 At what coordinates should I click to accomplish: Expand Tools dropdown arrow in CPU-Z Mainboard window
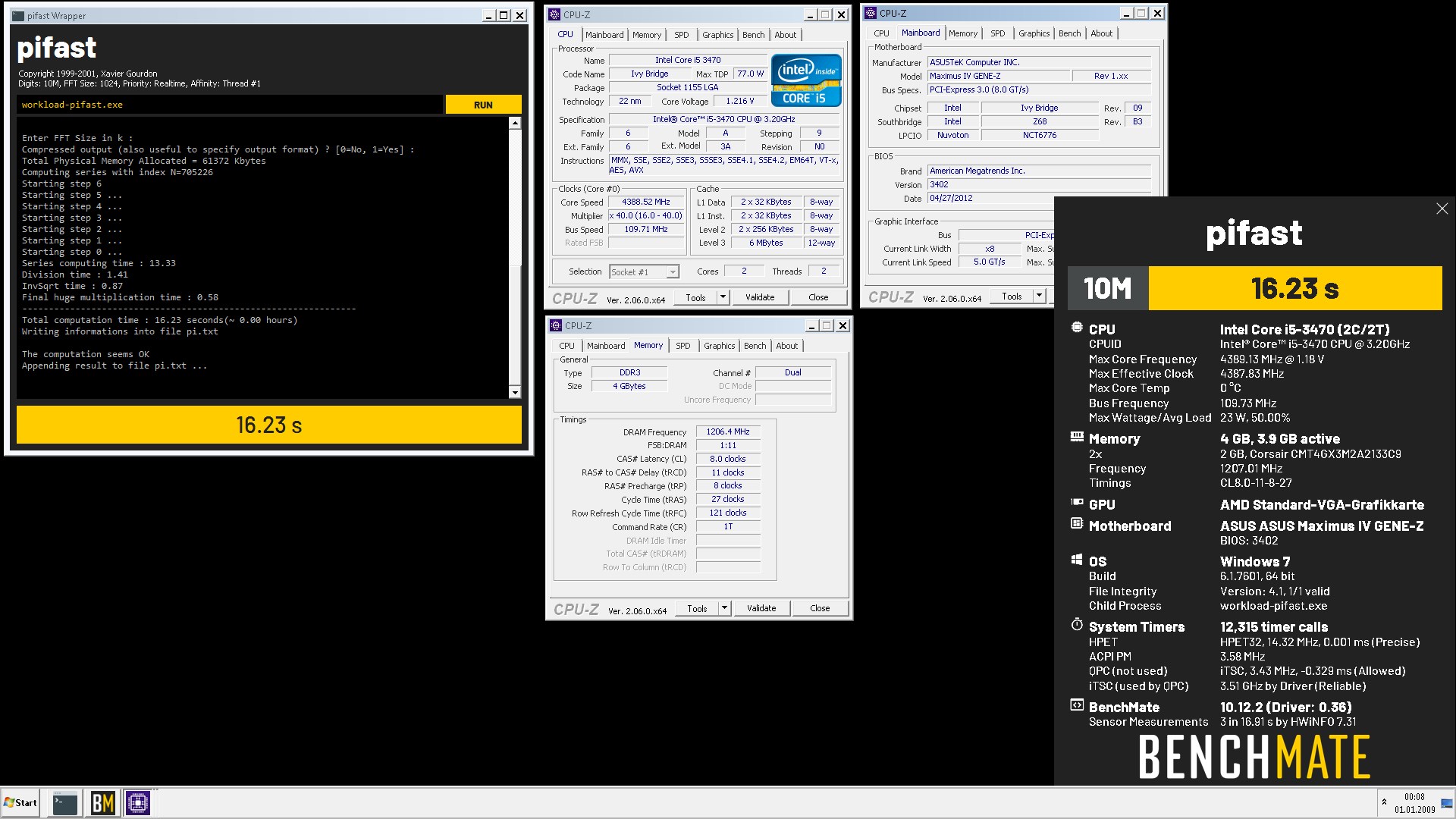click(1039, 297)
